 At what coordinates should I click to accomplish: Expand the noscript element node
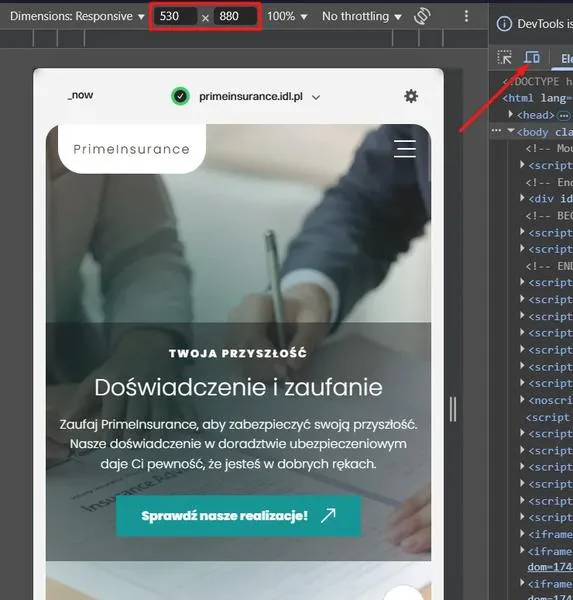tap(522, 399)
